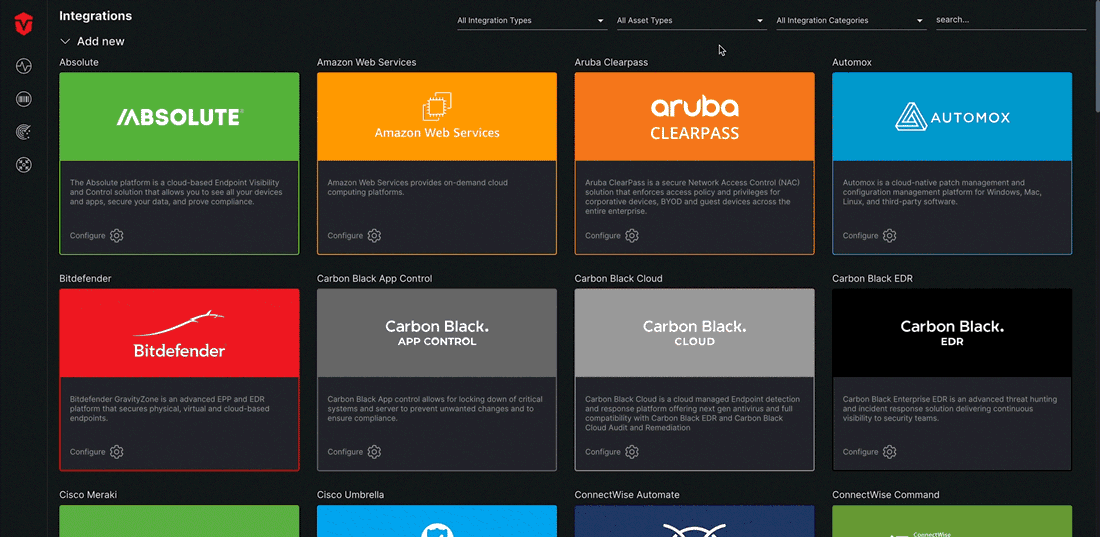Open All Integration Categories dropdown

click(850, 21)
